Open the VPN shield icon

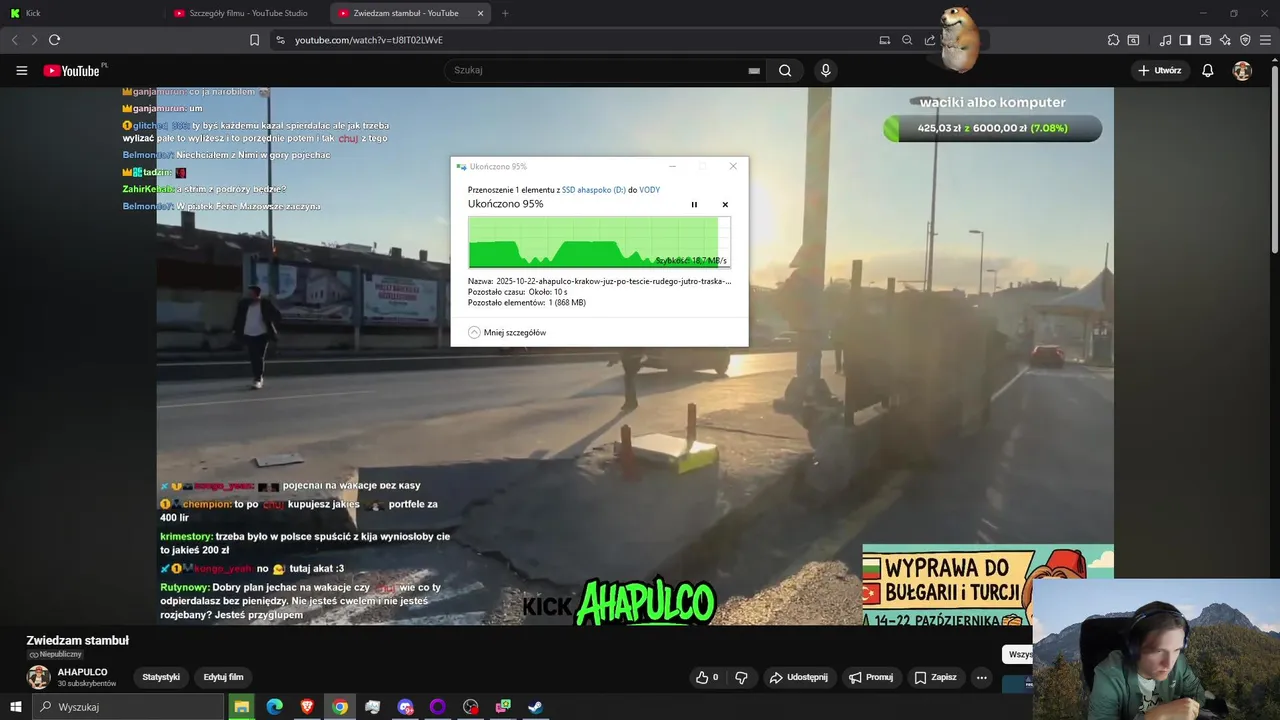[x=1245, y=40]
